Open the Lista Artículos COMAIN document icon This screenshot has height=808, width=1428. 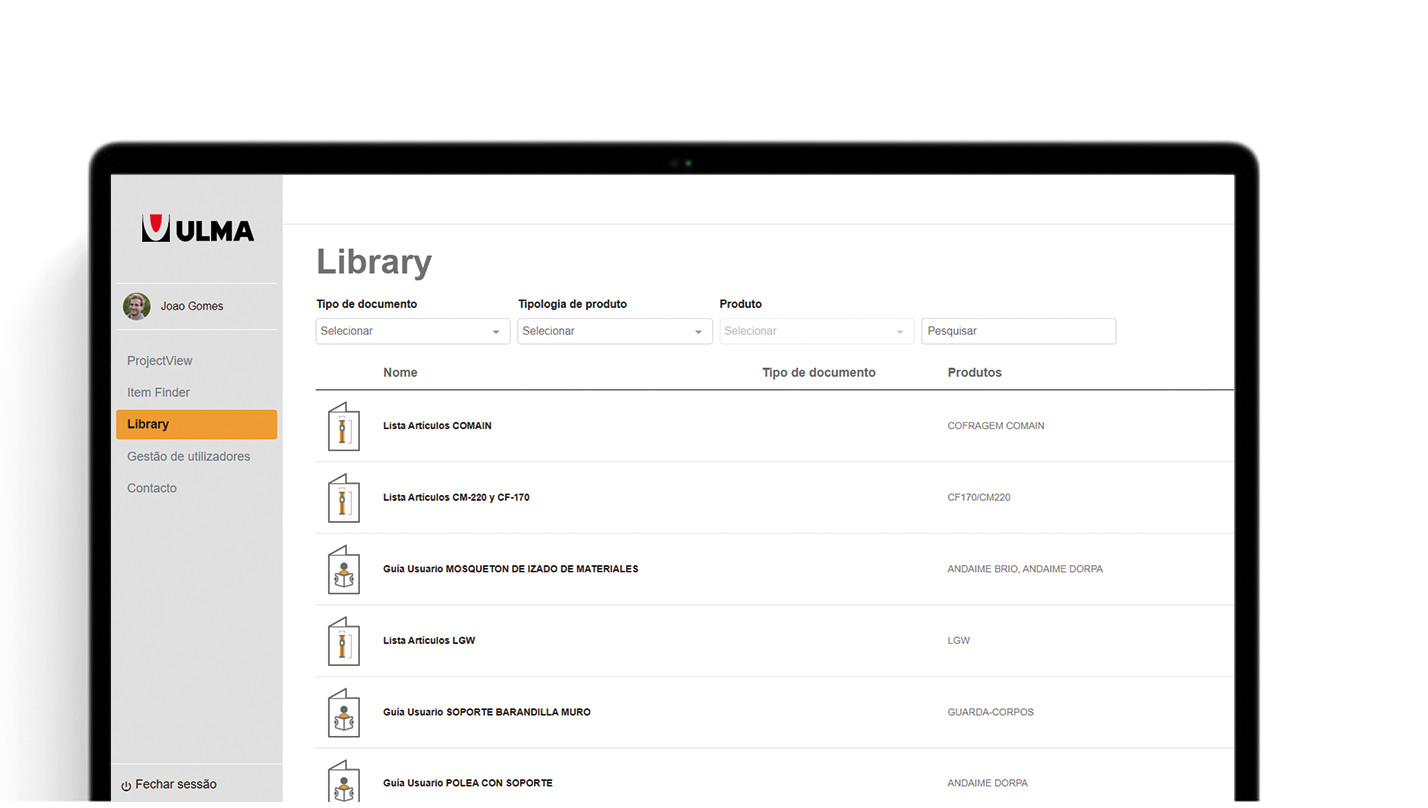tap(343, 426)
